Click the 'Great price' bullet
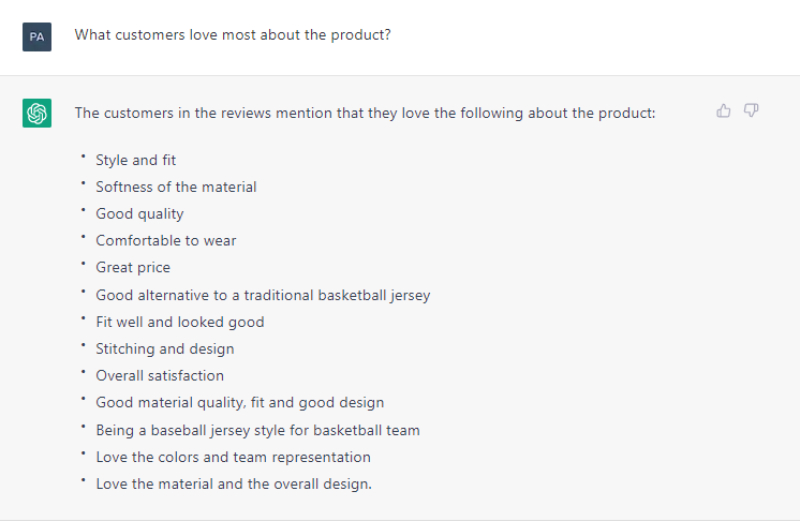The height and width of the screenshot is (521, 800). tap(133, 267)
